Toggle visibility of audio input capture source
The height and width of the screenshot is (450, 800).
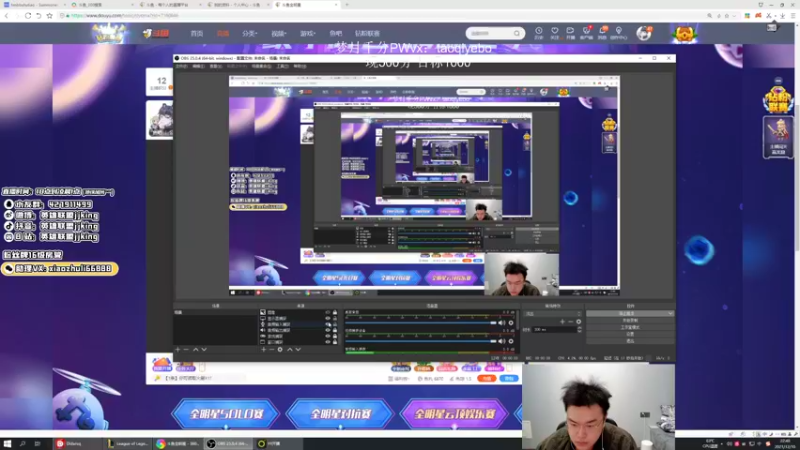(328, 324)
